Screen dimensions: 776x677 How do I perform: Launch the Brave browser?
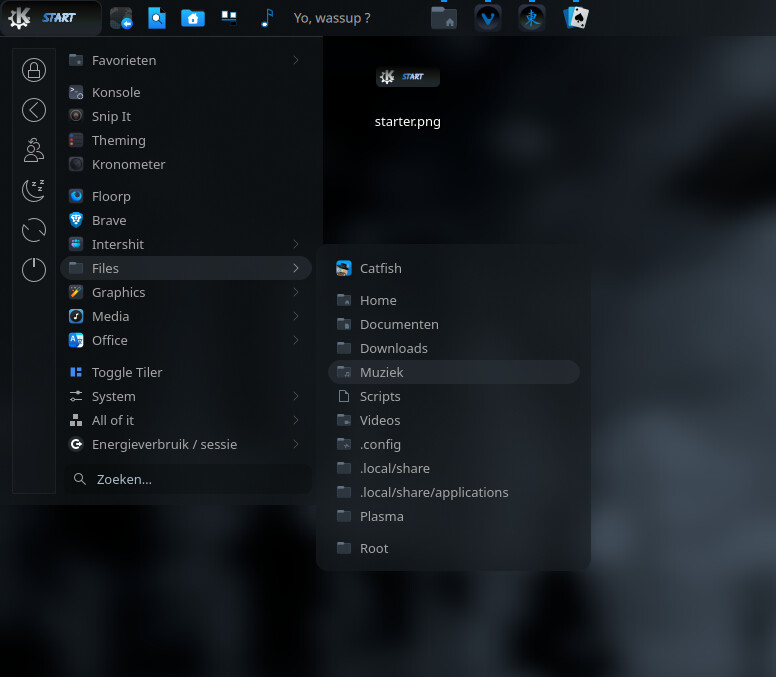(109, 220)
